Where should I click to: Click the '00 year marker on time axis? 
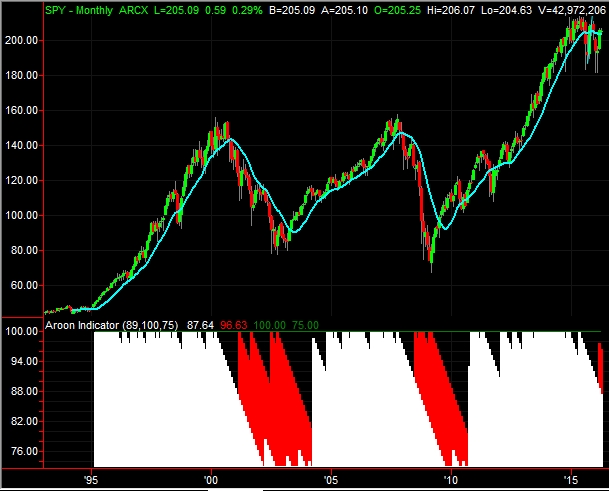click(211, 480)
